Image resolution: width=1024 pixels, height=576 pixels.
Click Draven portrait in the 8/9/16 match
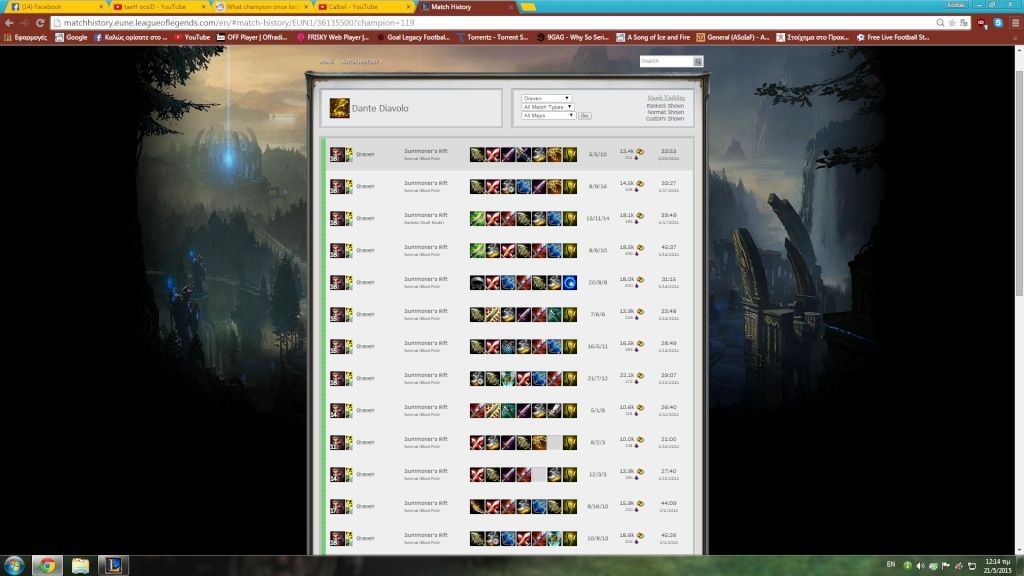coord(336,186)
